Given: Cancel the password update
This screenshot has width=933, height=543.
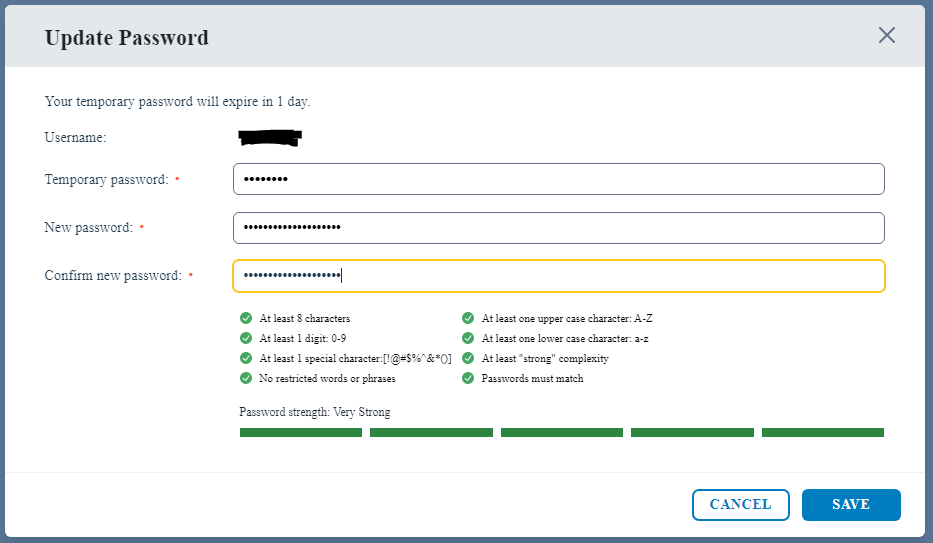Looking at the screenshot, I should [741, 505].
